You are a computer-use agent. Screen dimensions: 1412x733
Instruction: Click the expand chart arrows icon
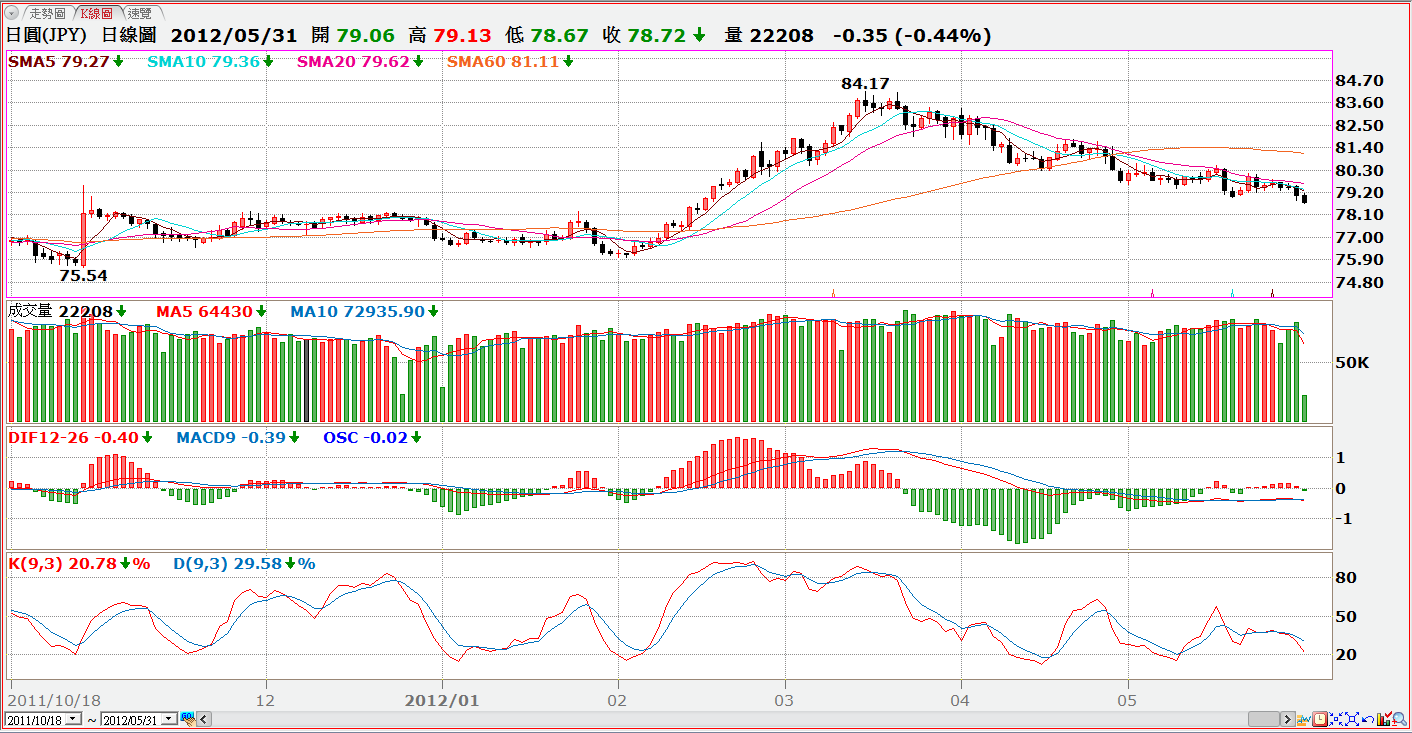(x=1352, y=719)
